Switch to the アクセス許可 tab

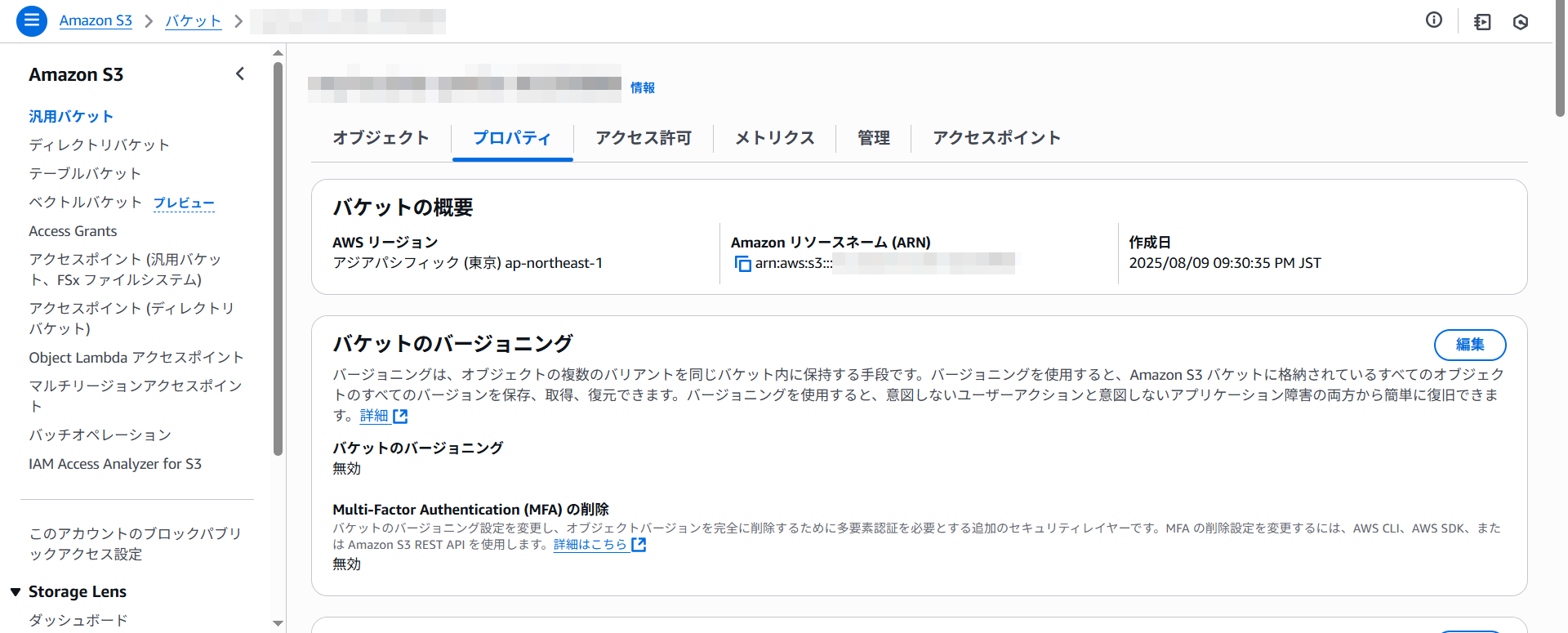[x=643, y=138]
